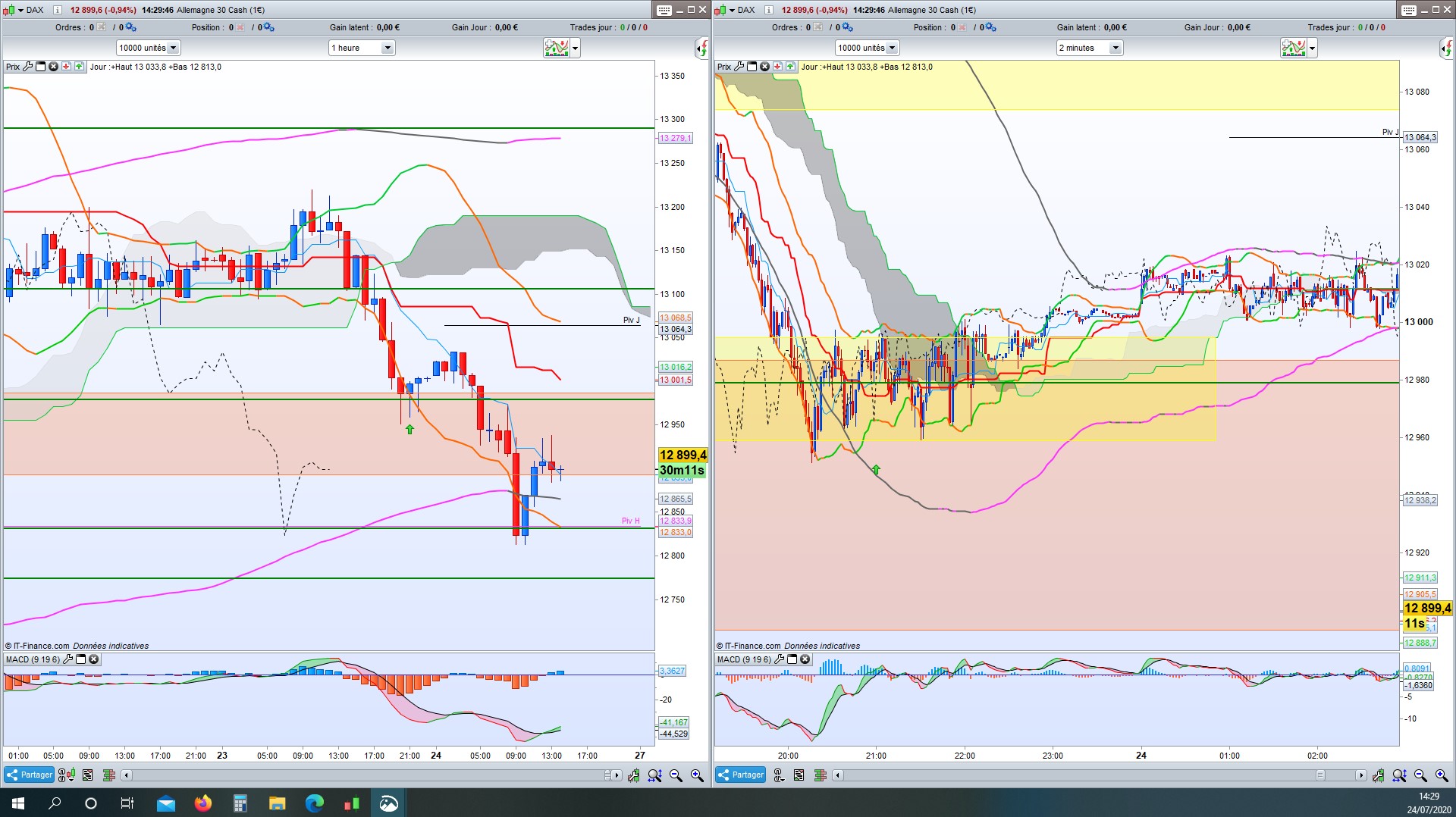Viewport: 1456px width, 817px height.
Task: Open price settings wrench in 2 minutes chart
Action: pyautogui.click(x=739, y=67)
